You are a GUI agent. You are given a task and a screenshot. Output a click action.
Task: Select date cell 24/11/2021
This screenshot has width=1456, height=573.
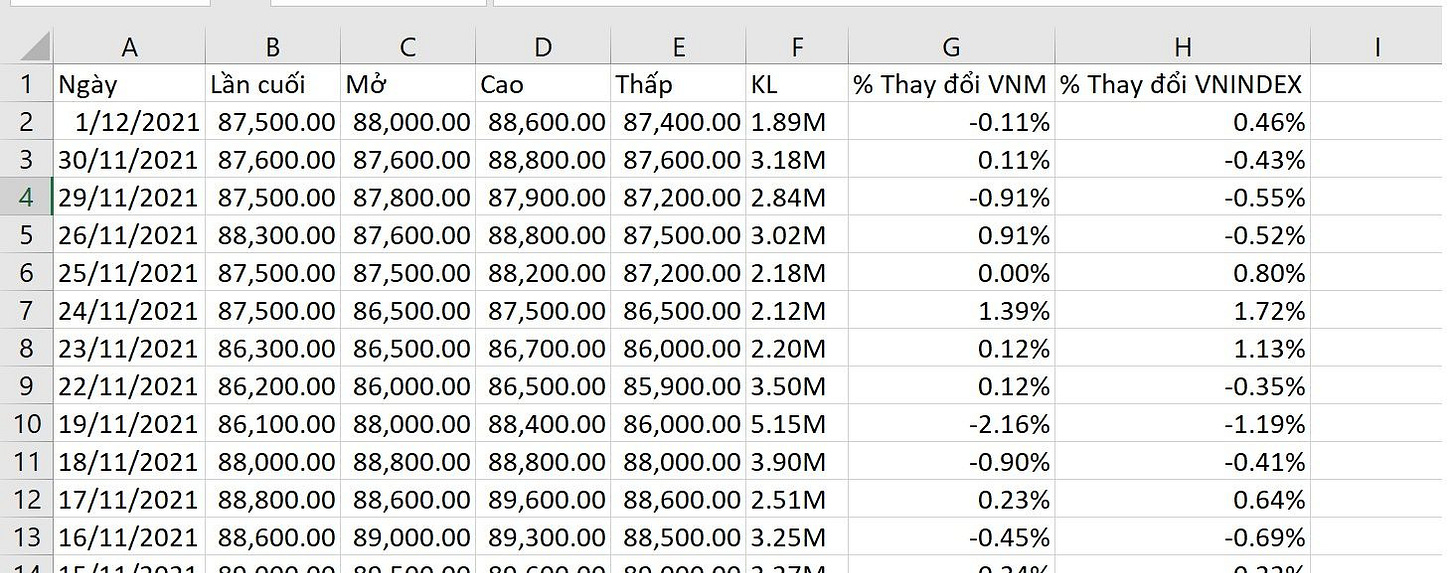(129, 311)
